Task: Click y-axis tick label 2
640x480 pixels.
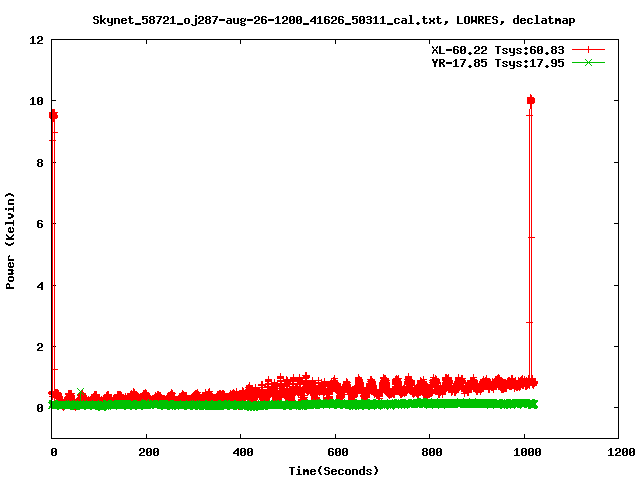Action: click(x=40, y=347)
